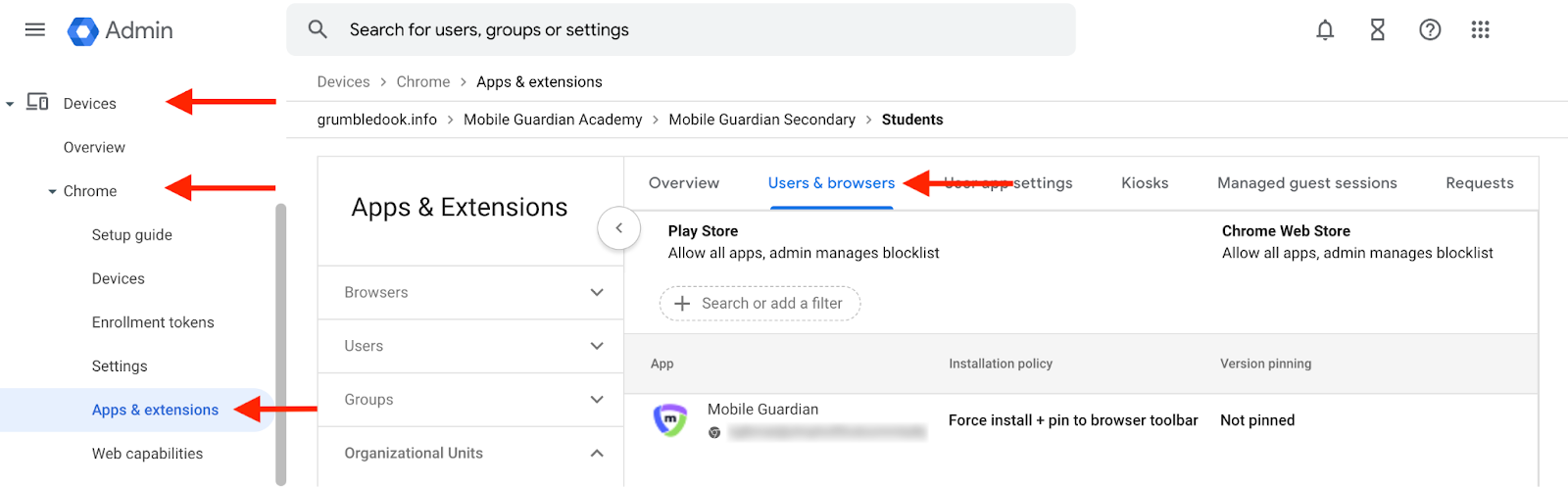Viewport: 1568px width, 487px height.
Task: Switch to the Managed guest sessions tab
Action: pos(1306,183)
